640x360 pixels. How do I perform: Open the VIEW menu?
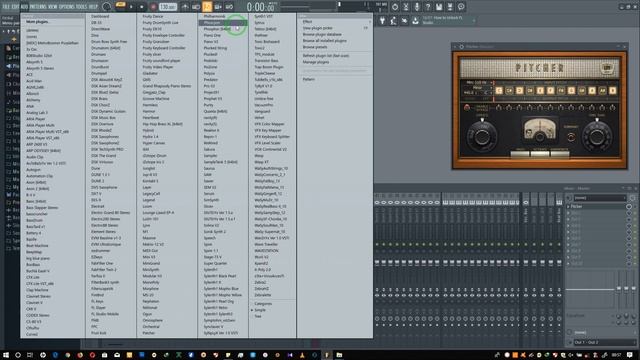[x=53, y=7]
